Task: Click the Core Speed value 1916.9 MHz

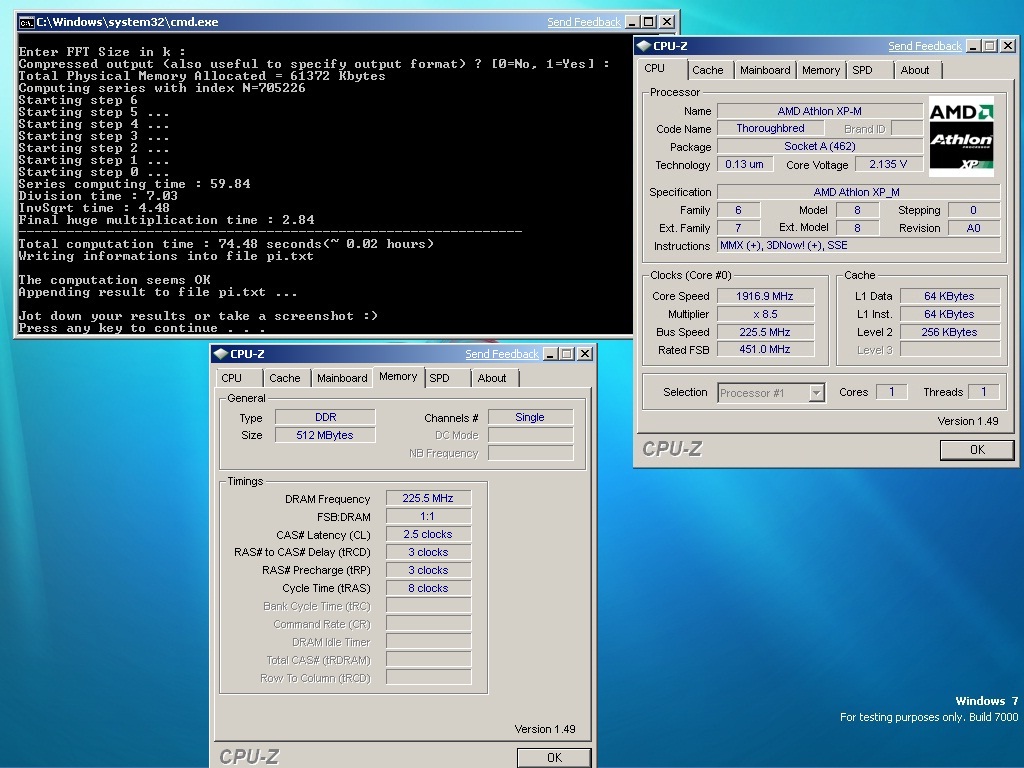Action: click(x=765, y=296)
